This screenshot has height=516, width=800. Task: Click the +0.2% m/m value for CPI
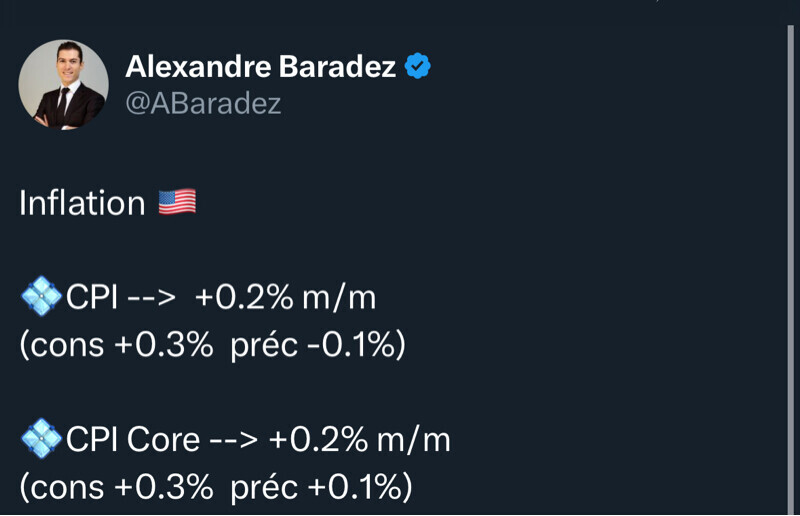285,297
